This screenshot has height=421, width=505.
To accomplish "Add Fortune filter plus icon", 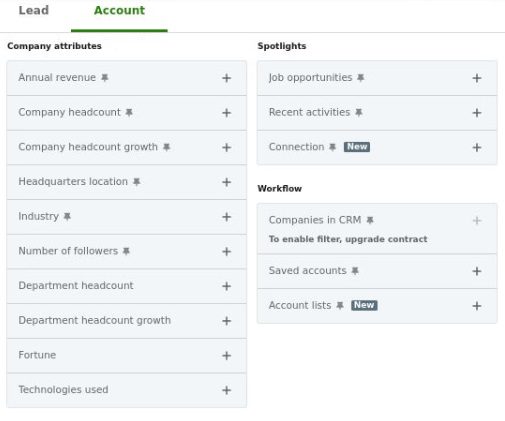I will (227, 355).
